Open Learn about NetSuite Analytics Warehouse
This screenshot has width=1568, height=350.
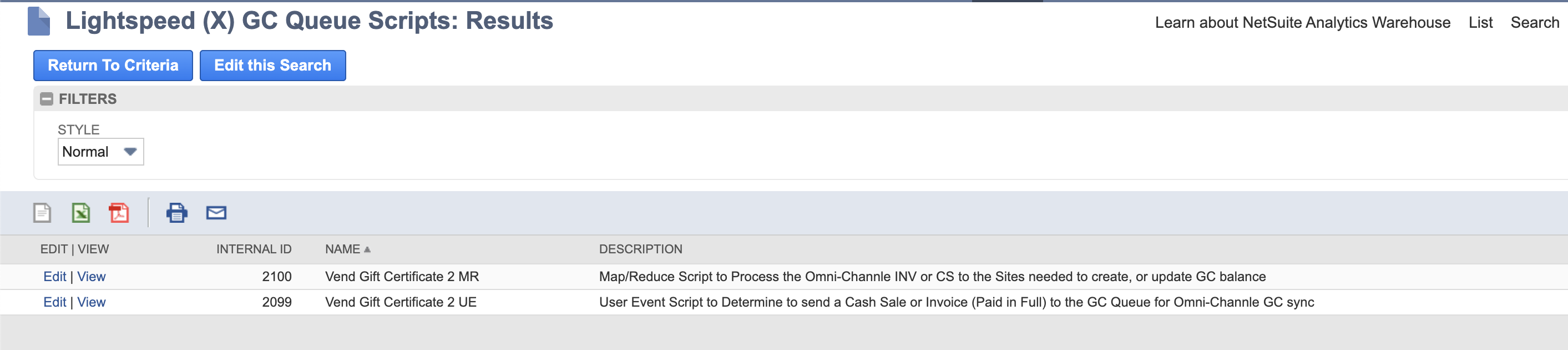tap(1302, 23)
